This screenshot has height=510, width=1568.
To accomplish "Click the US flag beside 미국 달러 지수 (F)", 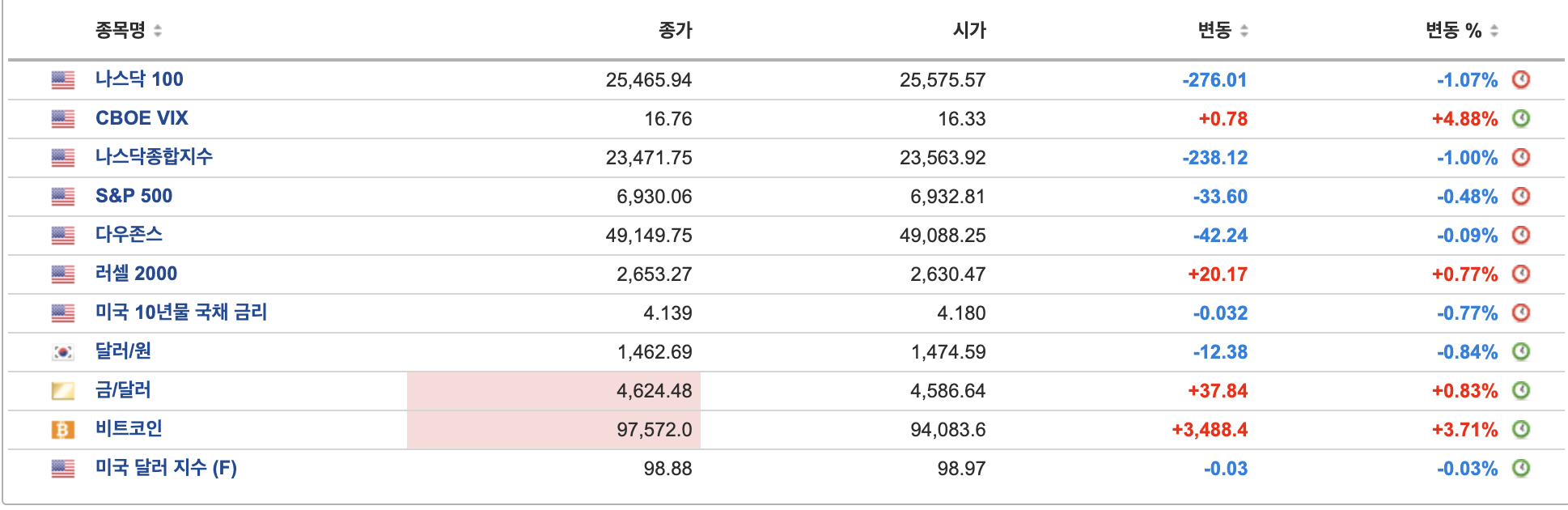I will click(x=62, y=468).
